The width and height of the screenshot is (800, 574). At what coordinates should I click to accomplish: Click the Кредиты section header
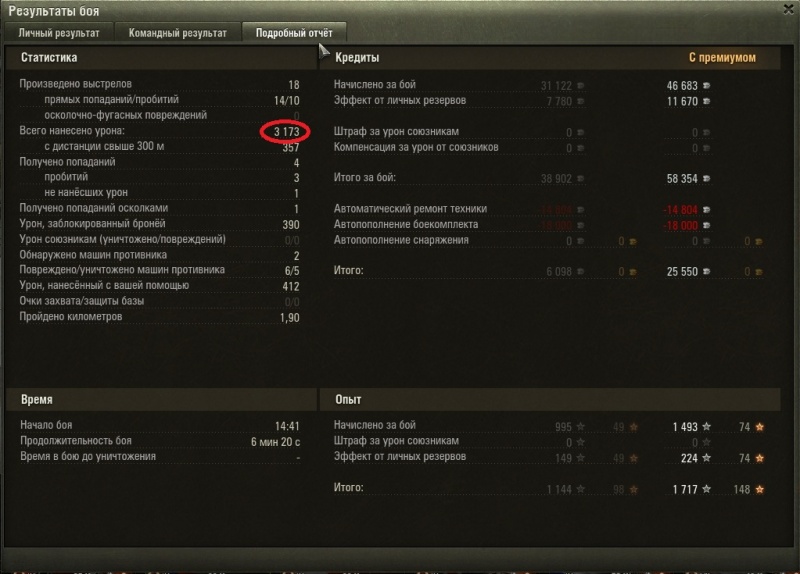[x=357, y=57]
